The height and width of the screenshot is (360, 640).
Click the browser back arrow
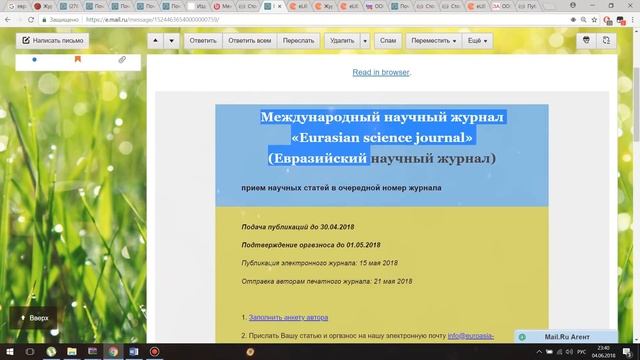tap(8, 19)
